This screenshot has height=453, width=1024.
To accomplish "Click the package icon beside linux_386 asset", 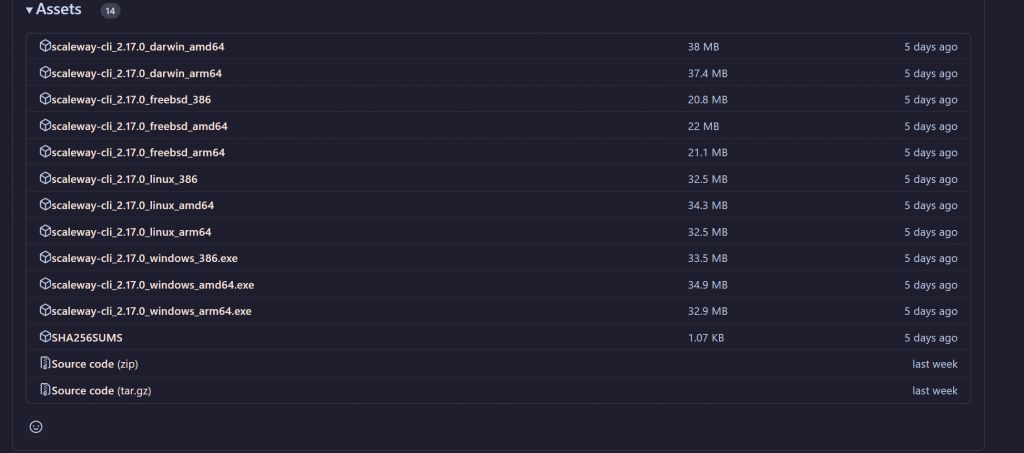I will (45, 178).
